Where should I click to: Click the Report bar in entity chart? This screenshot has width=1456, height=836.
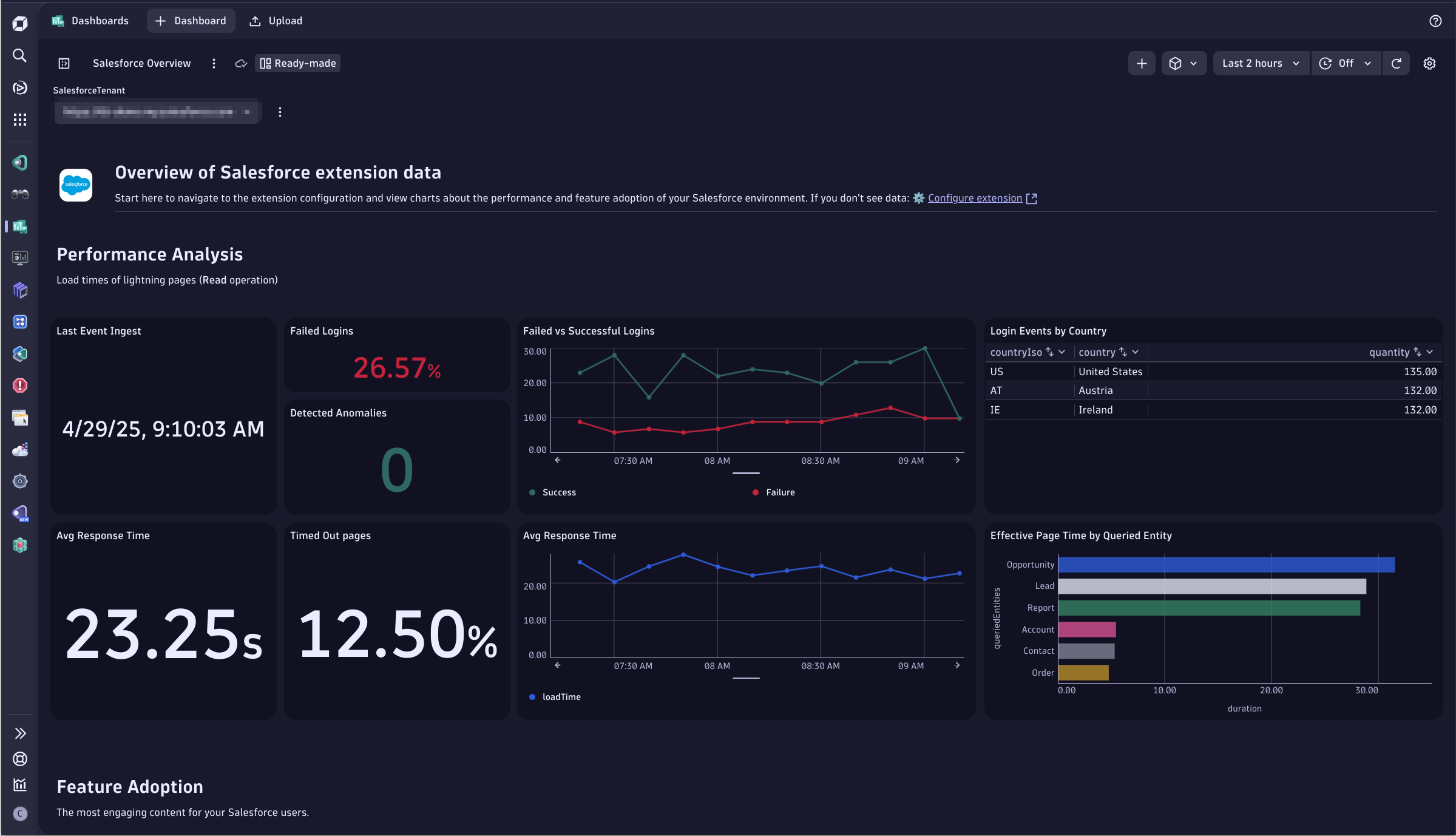pyautogui.click(x=1209, y=608)
